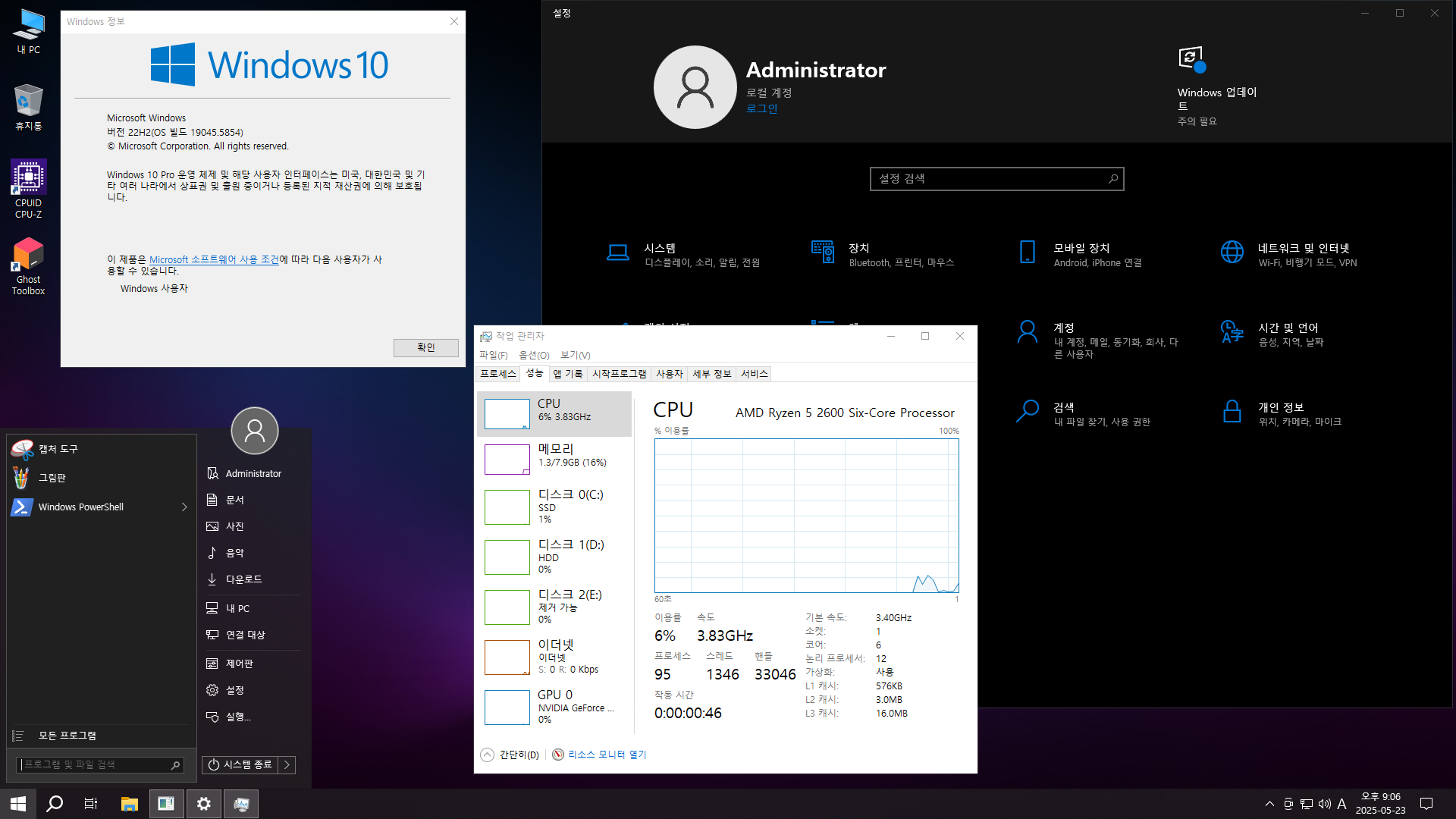Click 확인 button in Windows 정보 dialog
Image resolution: width=1456 pixels, height=819 pixels.
tap(426, 347)
